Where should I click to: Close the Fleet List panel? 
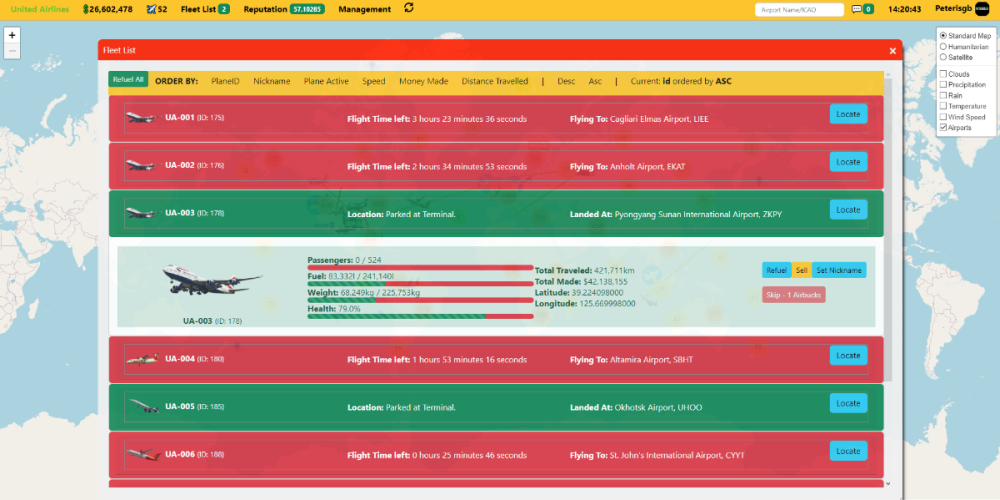pyautogui.click(x=893, y=50)
